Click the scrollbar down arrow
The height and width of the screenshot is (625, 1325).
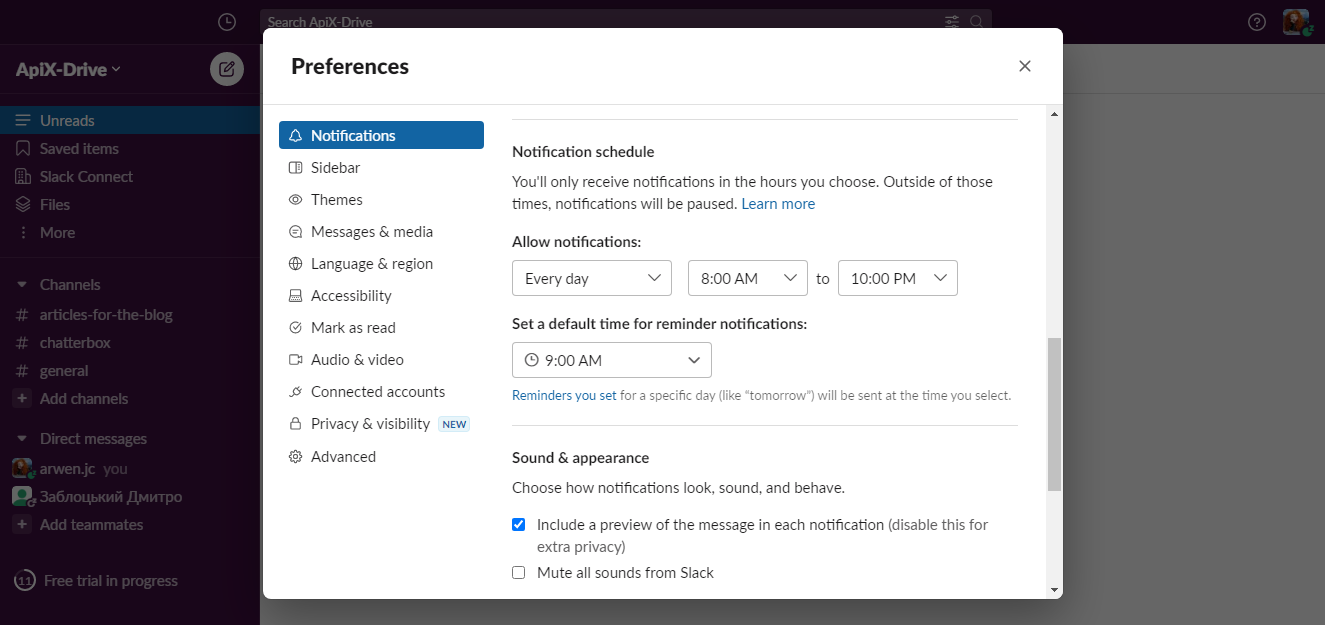1054,590
